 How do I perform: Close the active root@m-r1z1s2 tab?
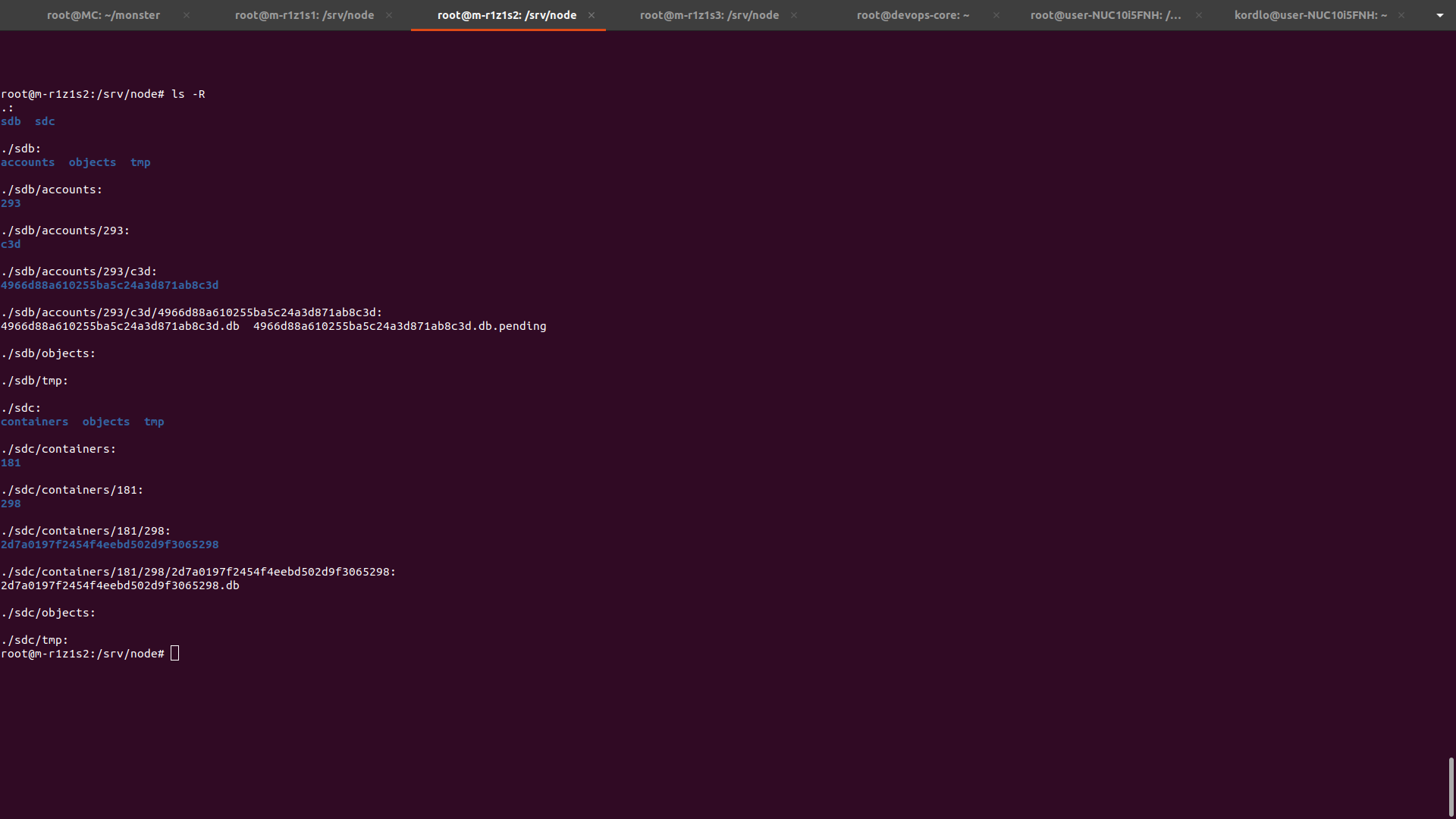pyautogui.click(x=591, y=15)
